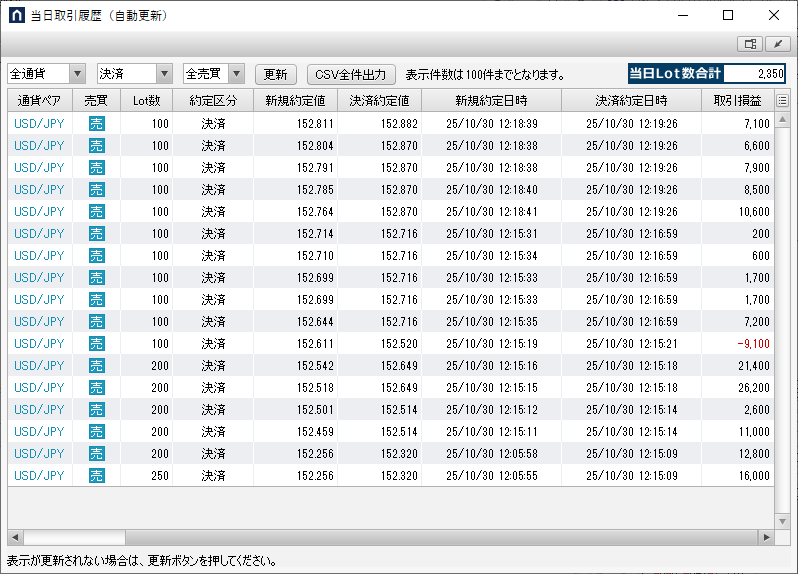This screenshot has width=798, height=574.
Task: Click the horizontal scrollbar right arrow
Action: 766,537
